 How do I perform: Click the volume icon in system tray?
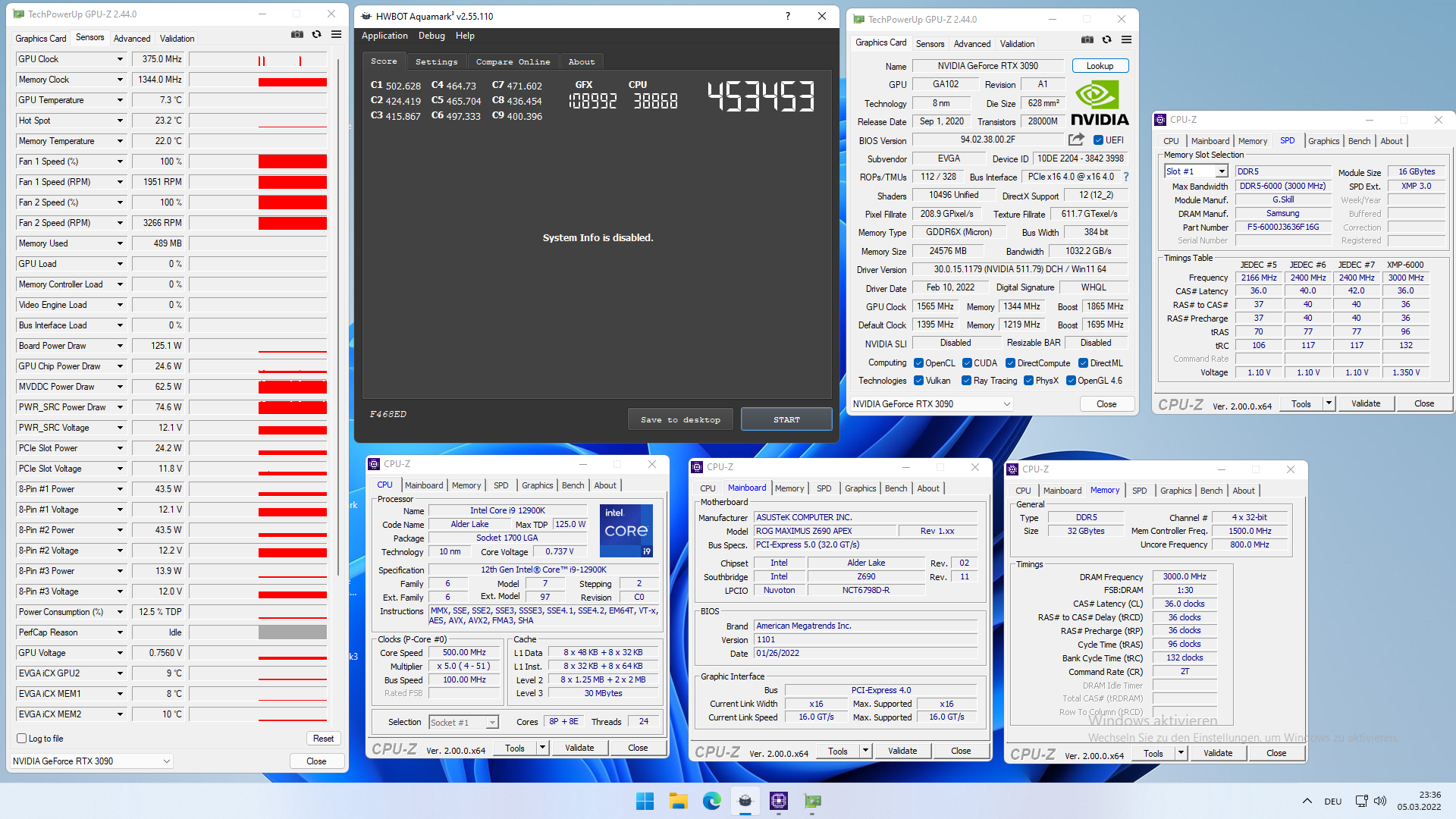coord(1380,801)
